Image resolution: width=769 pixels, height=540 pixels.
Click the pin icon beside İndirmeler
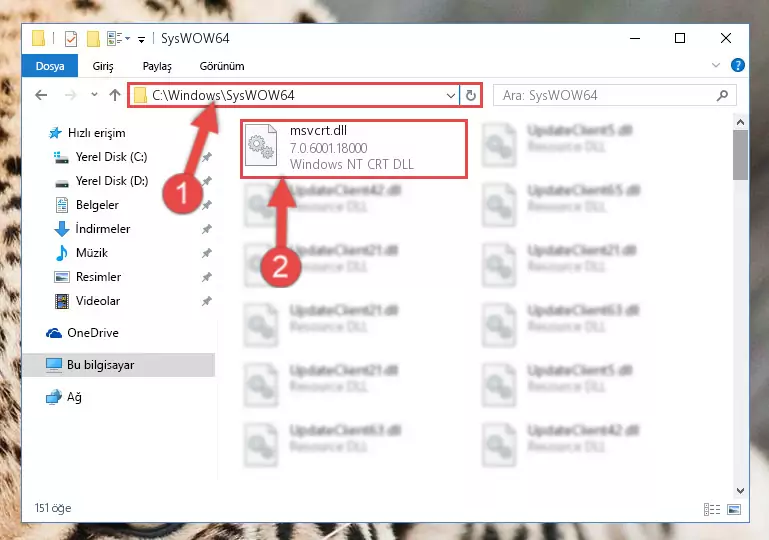[x=206, y=229]
